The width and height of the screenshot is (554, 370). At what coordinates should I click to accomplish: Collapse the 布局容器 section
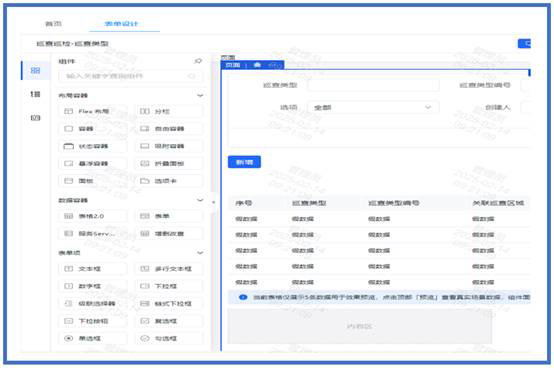[x=200, y=95]
